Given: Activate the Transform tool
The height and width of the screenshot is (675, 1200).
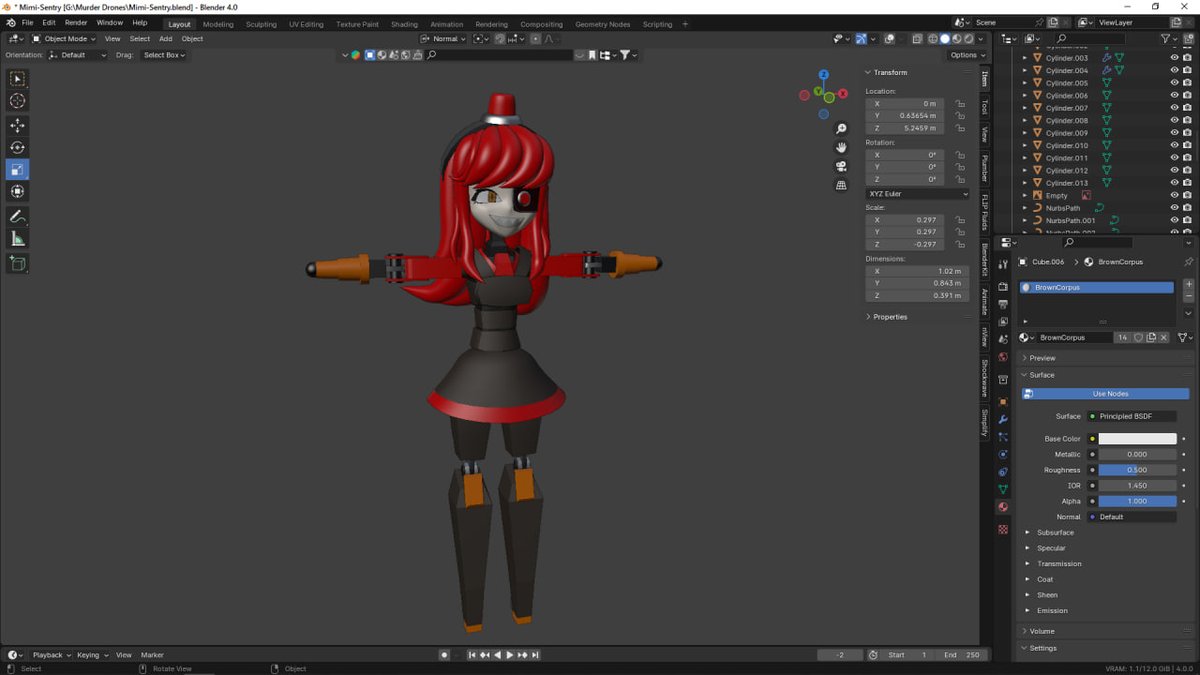Looking at the screenshot, I should (x=18, y=191).
